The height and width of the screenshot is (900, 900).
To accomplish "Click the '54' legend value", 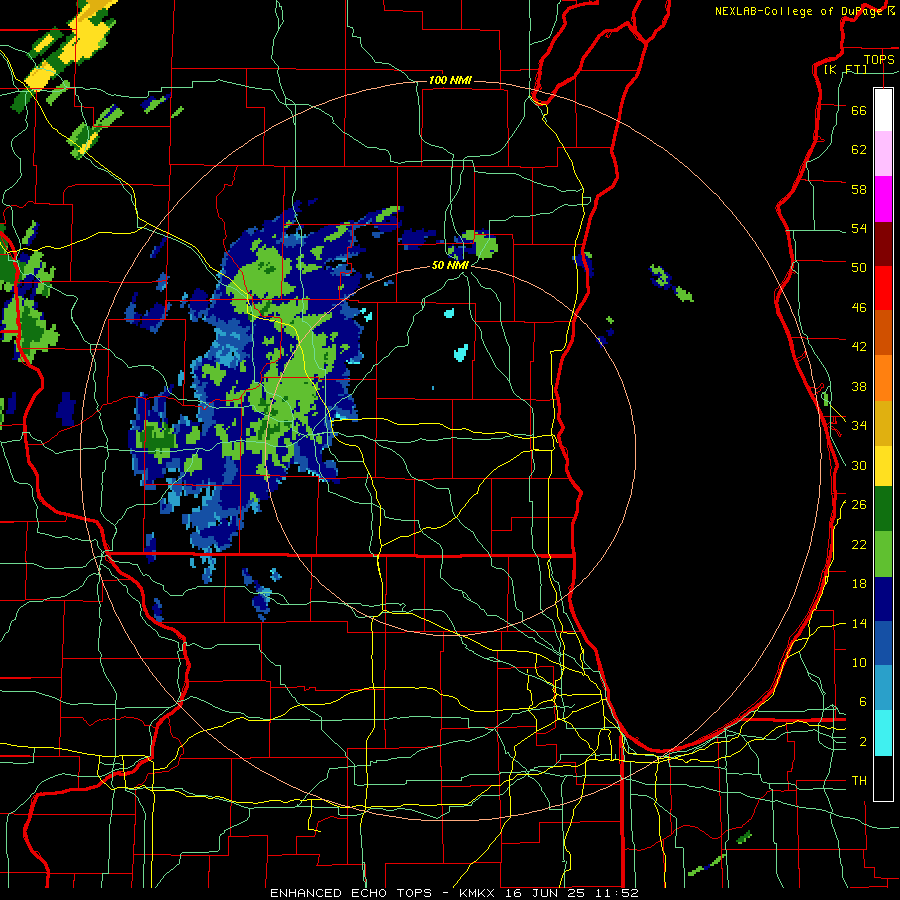I will [x=859, y=228].
